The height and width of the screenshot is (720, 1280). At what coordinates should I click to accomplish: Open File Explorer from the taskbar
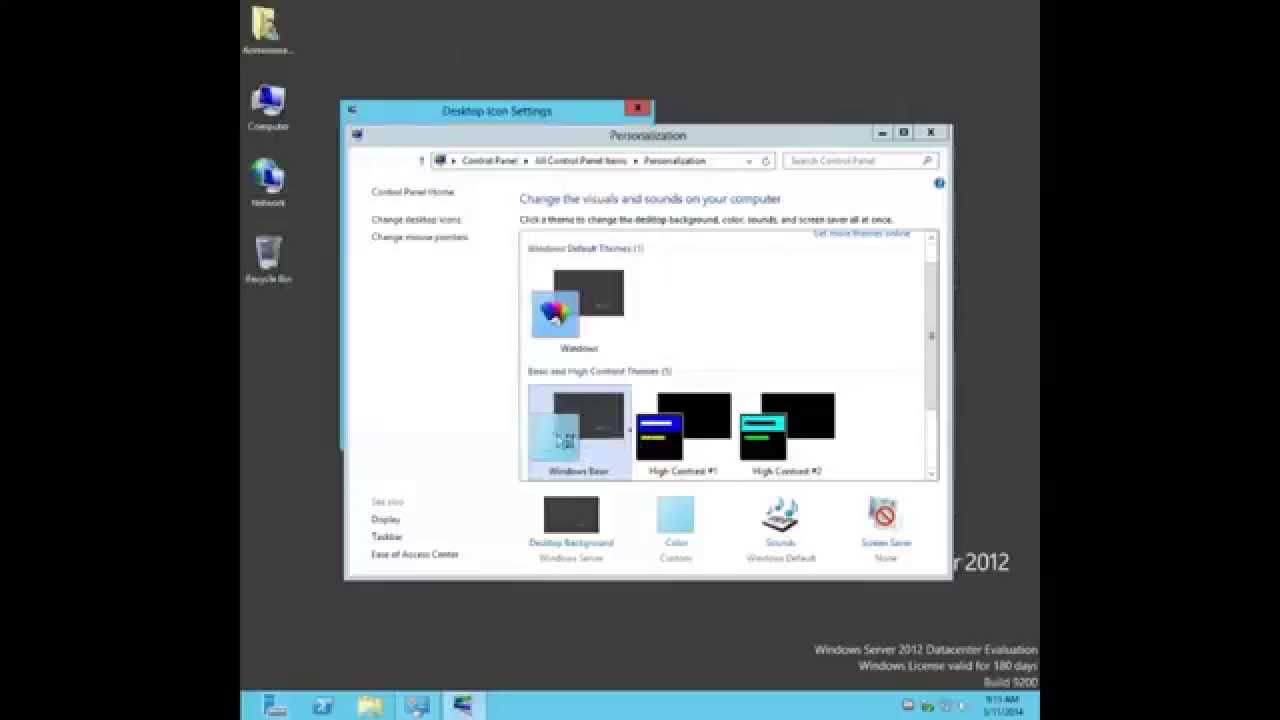[369, 705]
